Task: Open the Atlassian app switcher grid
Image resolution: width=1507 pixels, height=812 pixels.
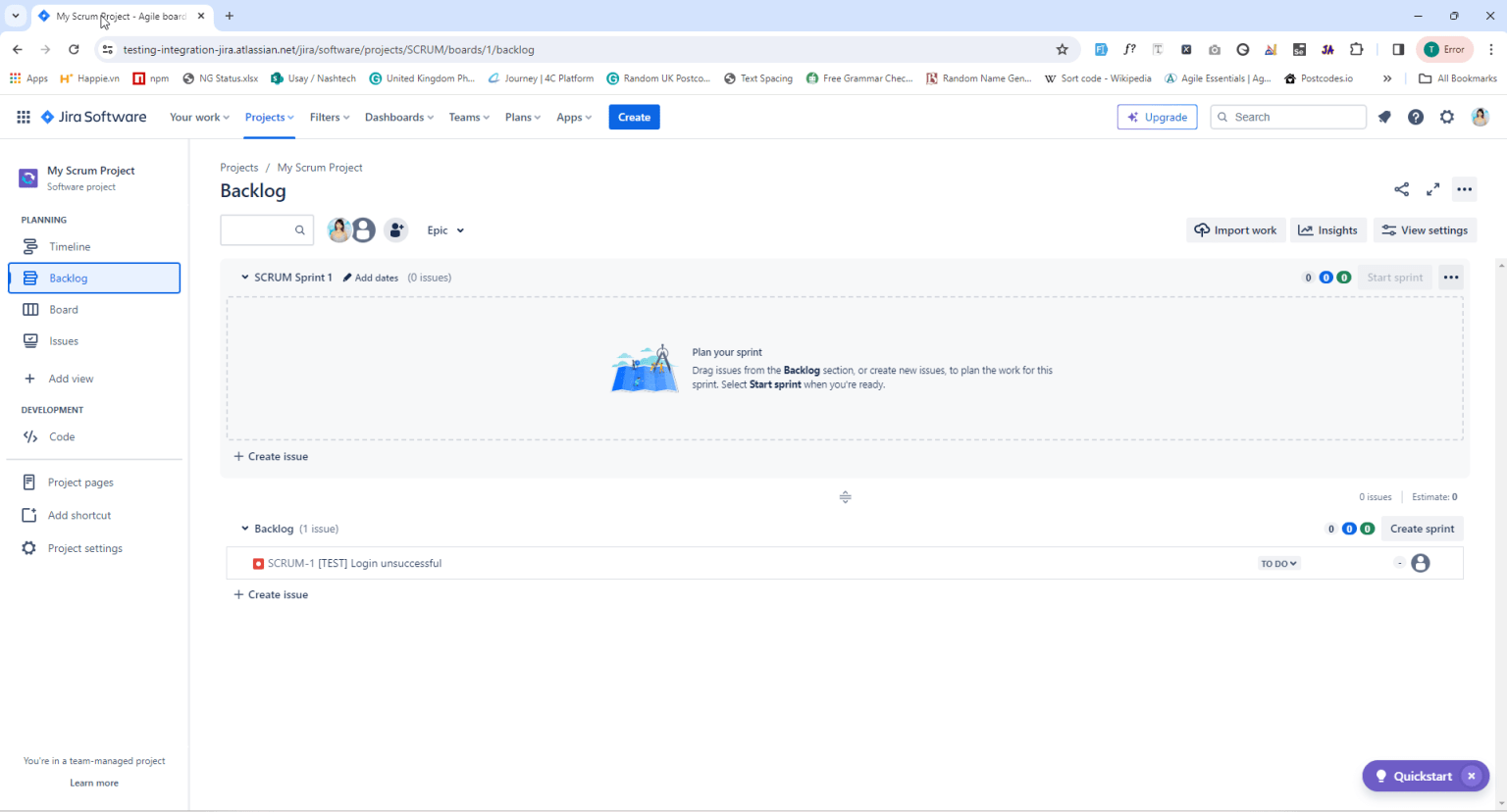Action: click(x=23, y=117)
